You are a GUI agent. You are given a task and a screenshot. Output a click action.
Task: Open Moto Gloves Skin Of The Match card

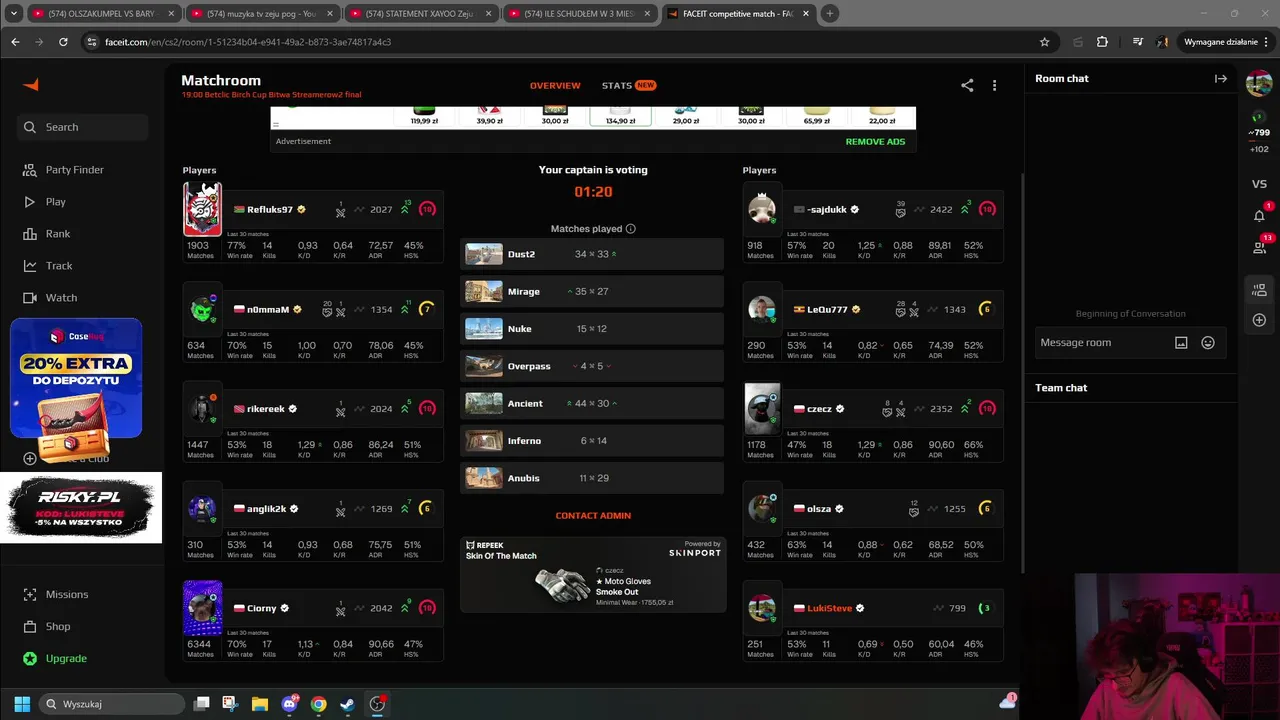pyautogui.click(x=593, y=574)
